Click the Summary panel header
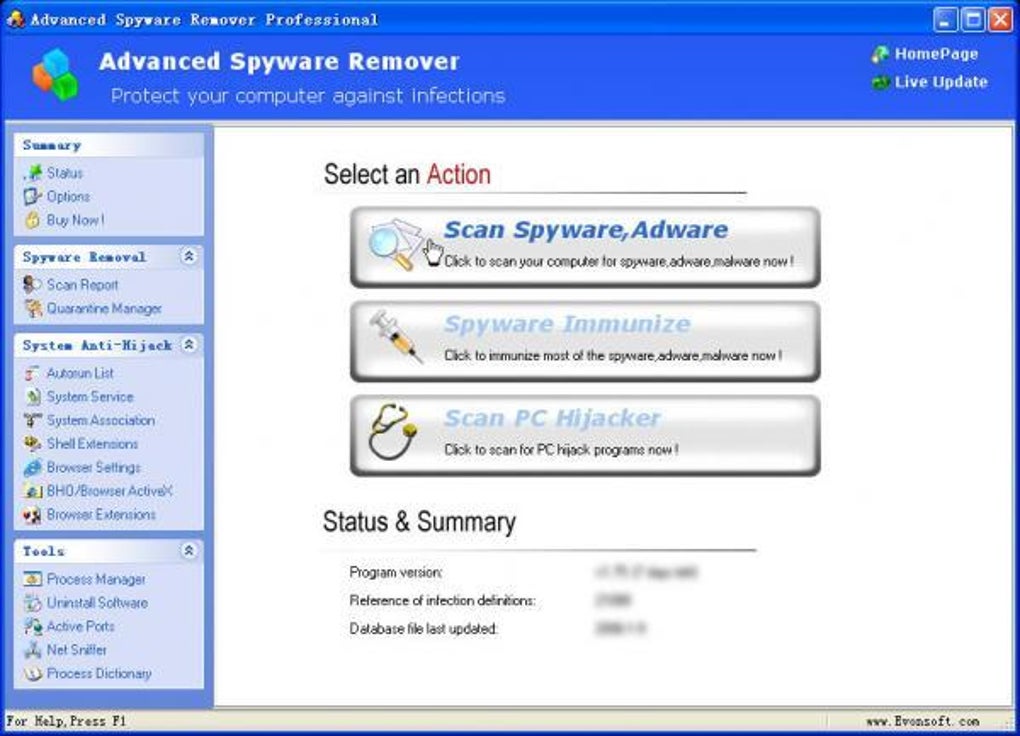Viewport: 1020px width, 736px height. 109,145
